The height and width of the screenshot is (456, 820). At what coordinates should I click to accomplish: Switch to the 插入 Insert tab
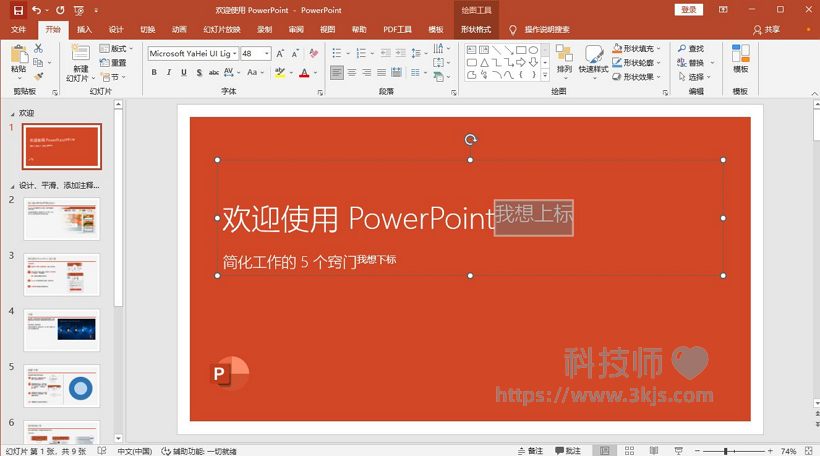84,29
